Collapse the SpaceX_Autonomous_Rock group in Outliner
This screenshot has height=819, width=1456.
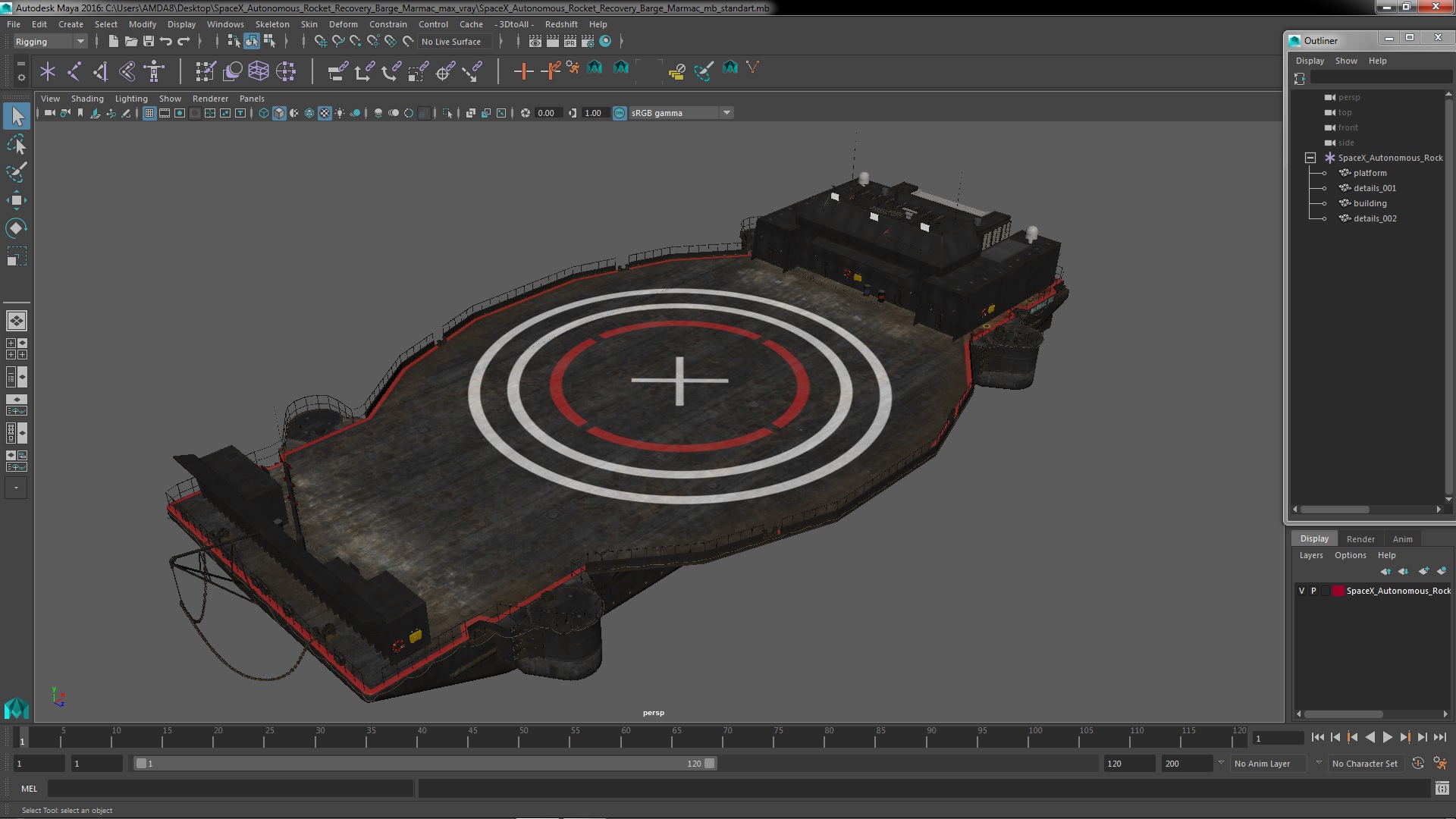(1310, 158)
